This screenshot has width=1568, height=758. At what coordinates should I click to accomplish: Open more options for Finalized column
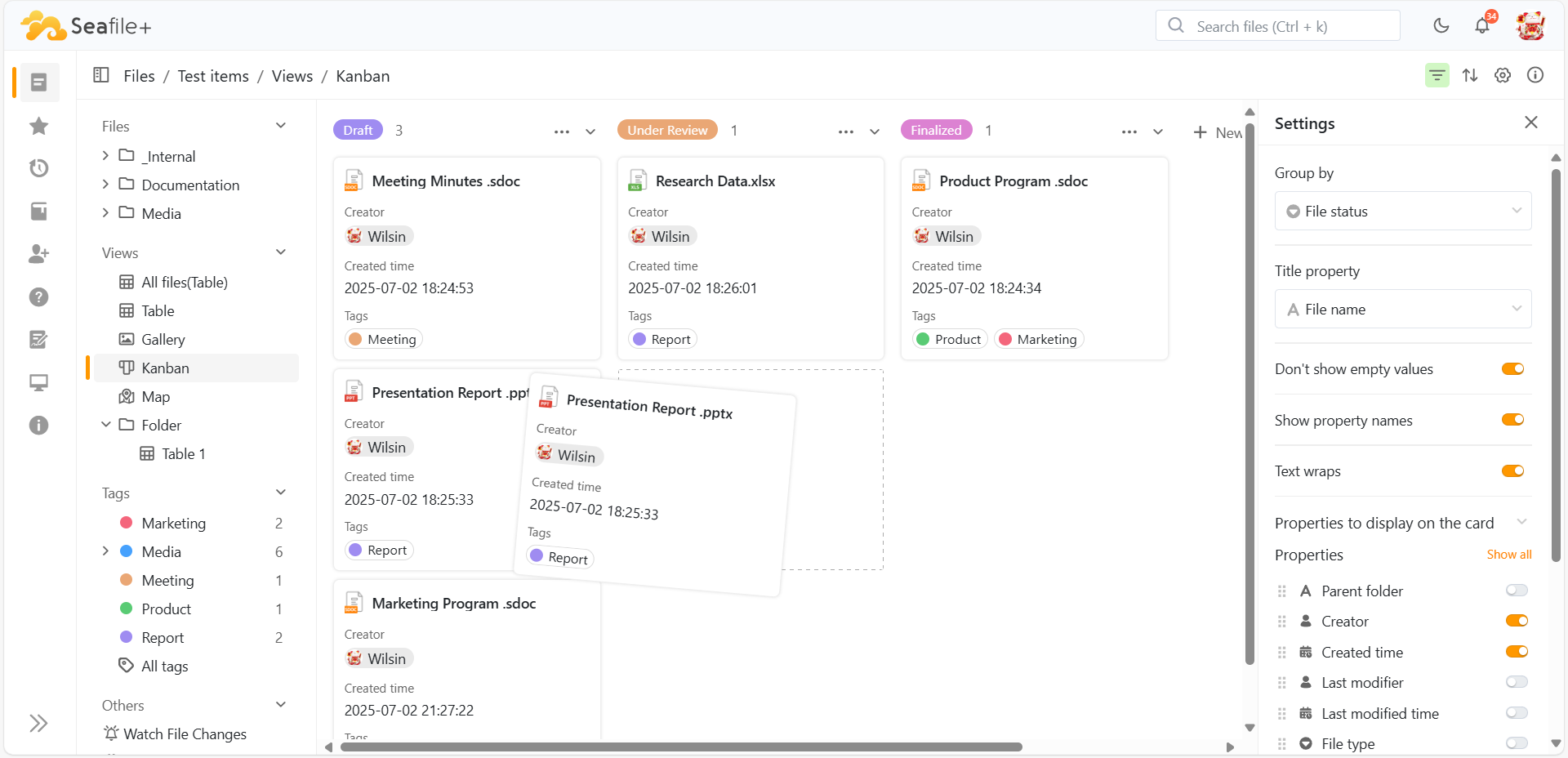click(1129, 131)
